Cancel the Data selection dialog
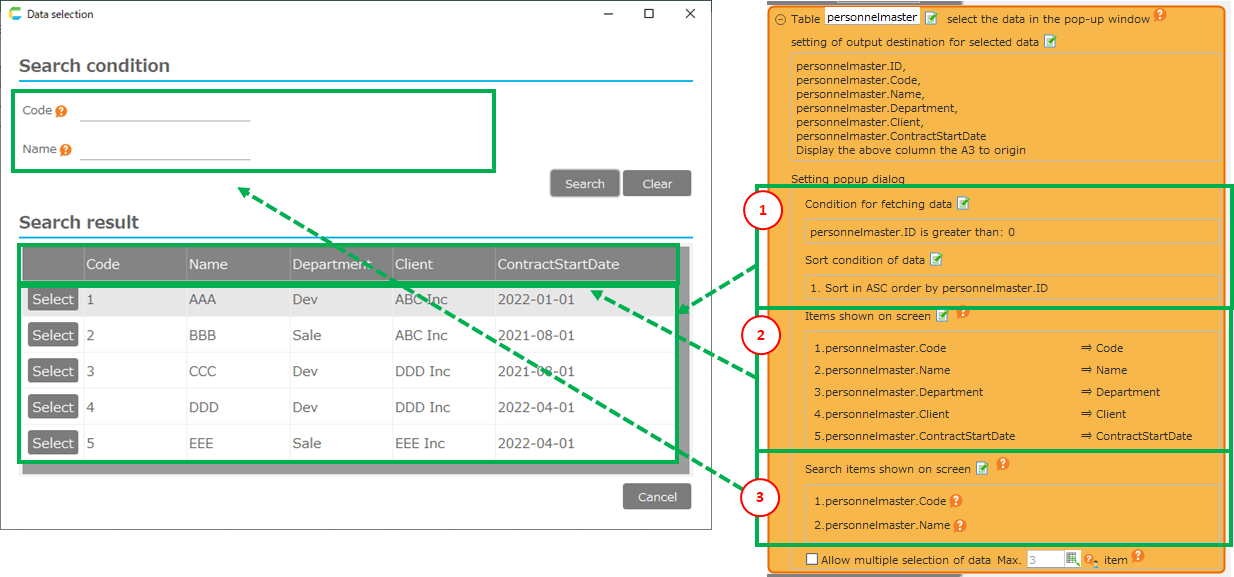 (x=657, y=497)
